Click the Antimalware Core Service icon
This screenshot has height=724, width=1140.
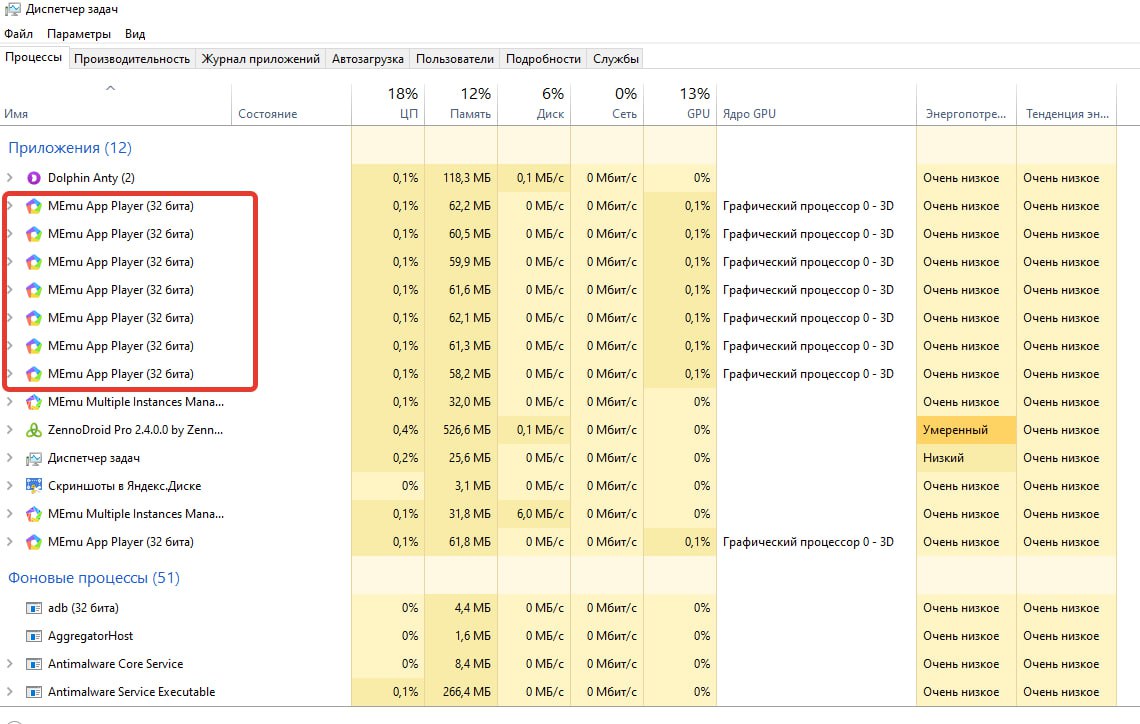pos(33,664)
